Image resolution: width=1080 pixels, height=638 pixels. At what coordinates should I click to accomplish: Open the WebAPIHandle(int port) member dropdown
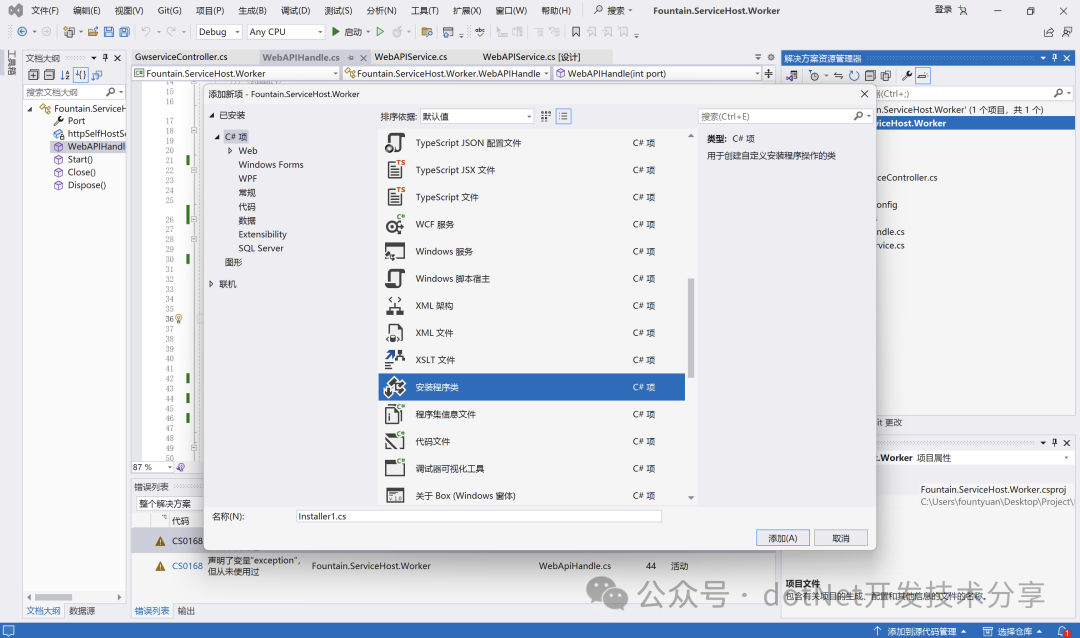(x=657, y=73)
